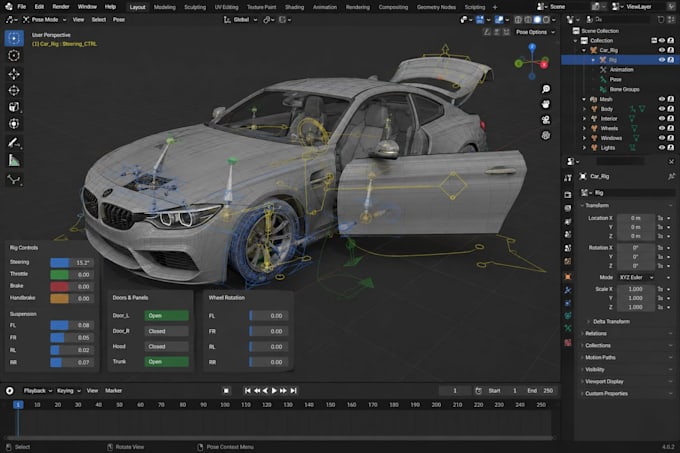The height and width of the screenshot is (453, 680).
Task: Select the Select Box tool
Action: coord(14,38)
